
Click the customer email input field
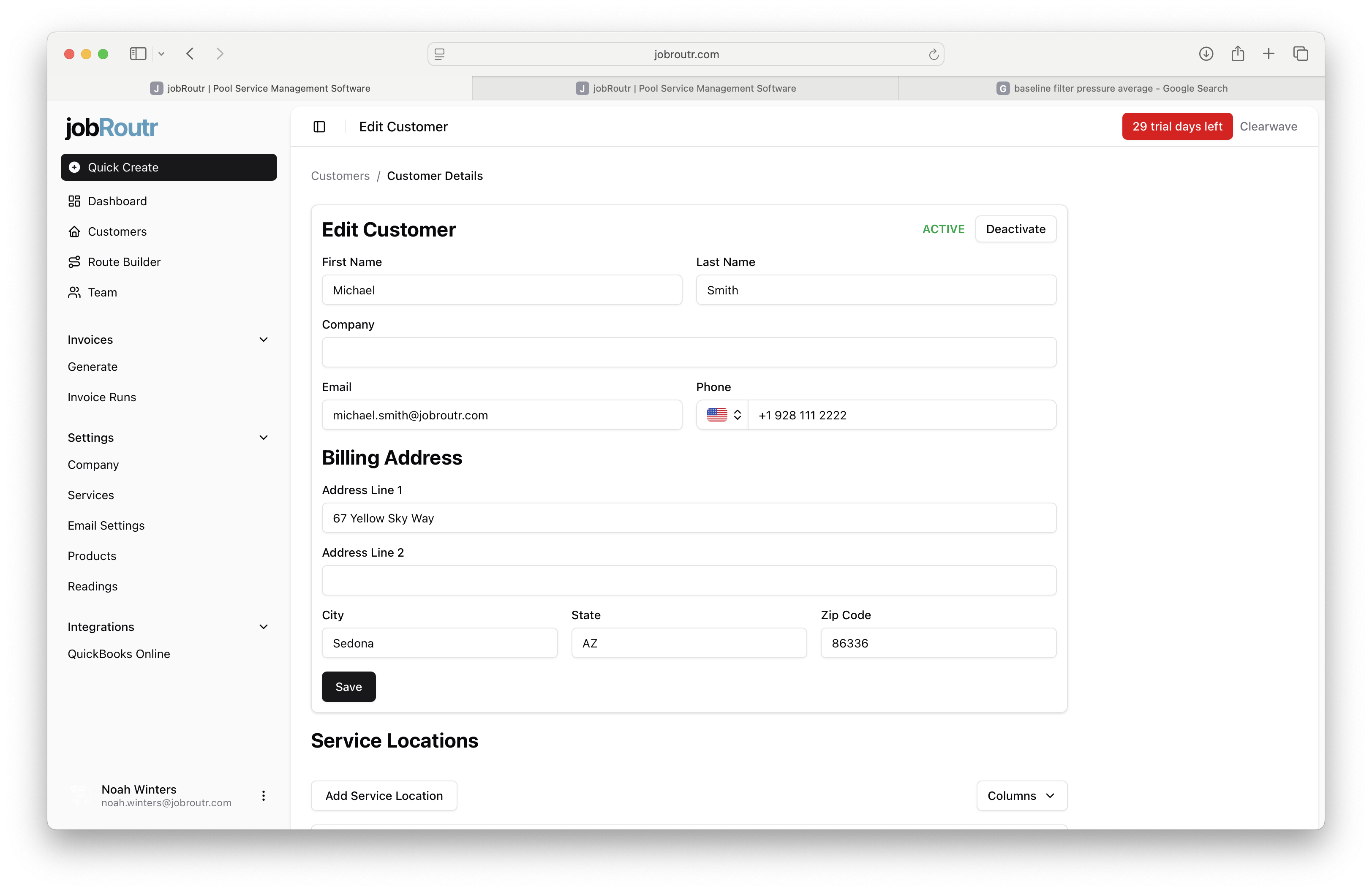[501, 414]
